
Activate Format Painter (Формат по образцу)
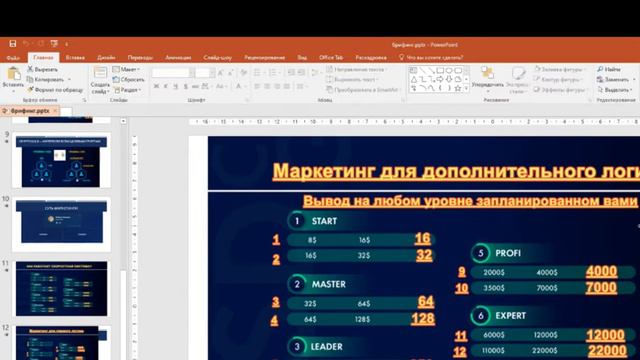(55, 90)
